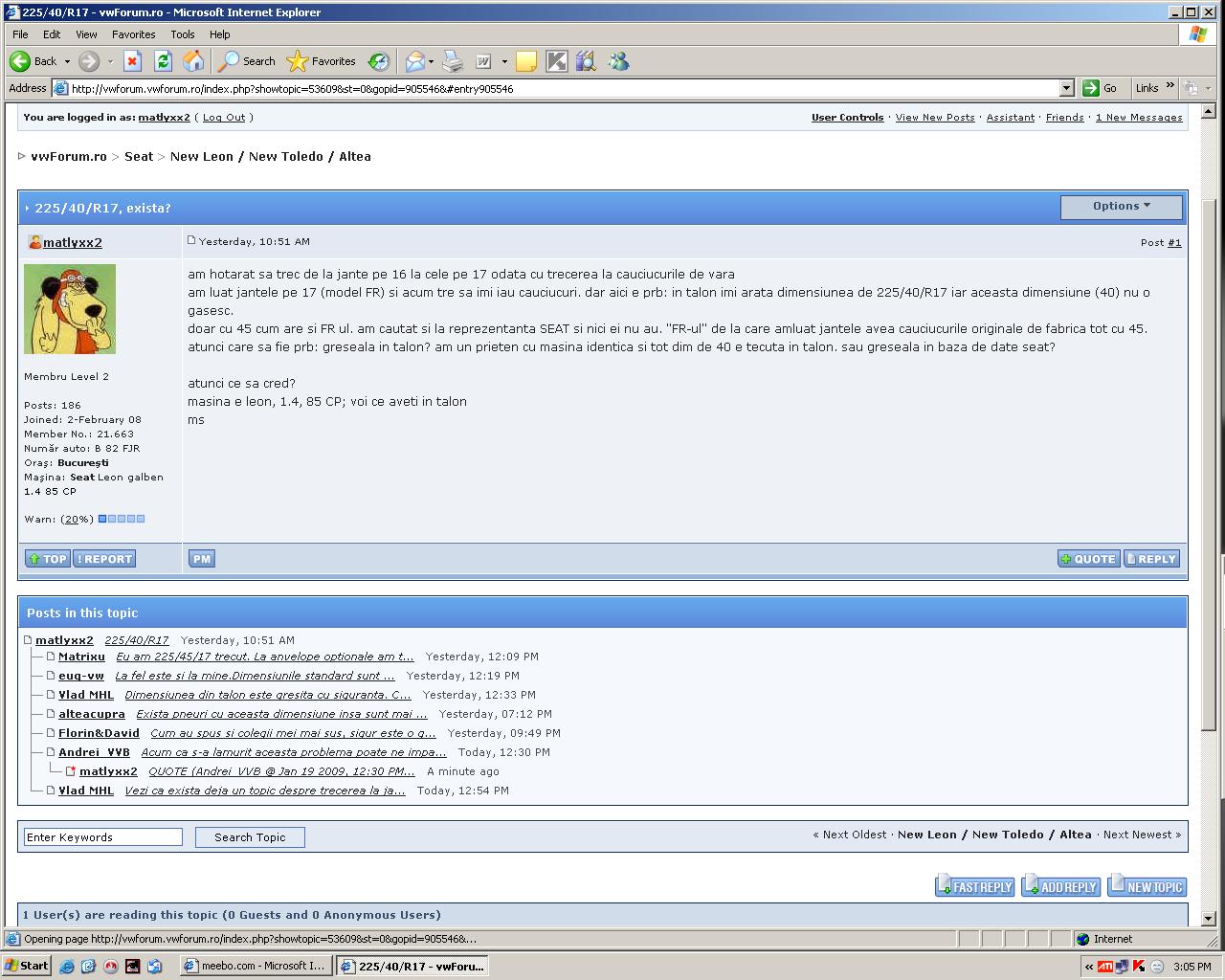Screen dimensions: 1225x980
Task: Click the Stop loading icon in toolbar
Action: (x=133, y=61)
